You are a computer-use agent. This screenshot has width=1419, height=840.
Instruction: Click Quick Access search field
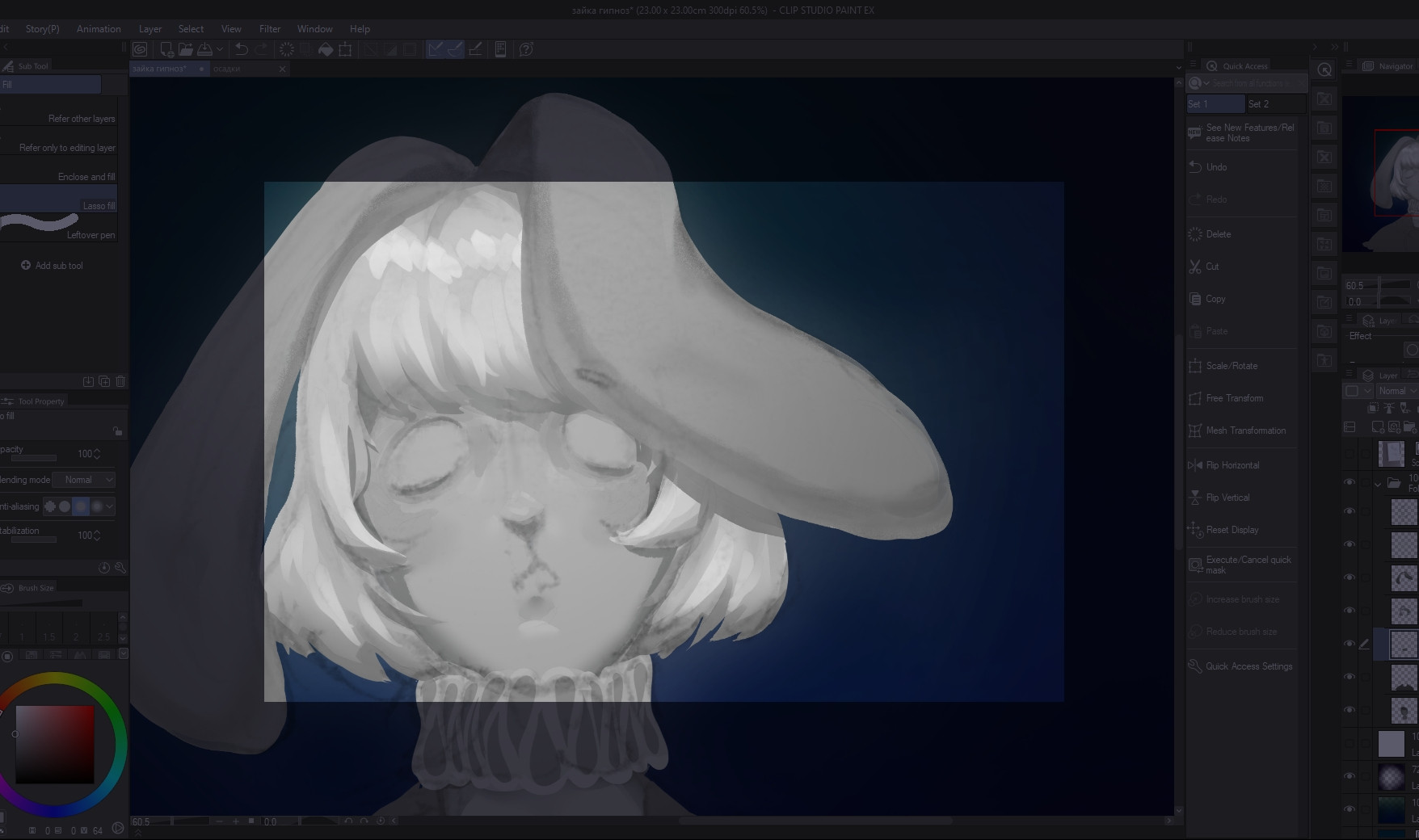1248,83
